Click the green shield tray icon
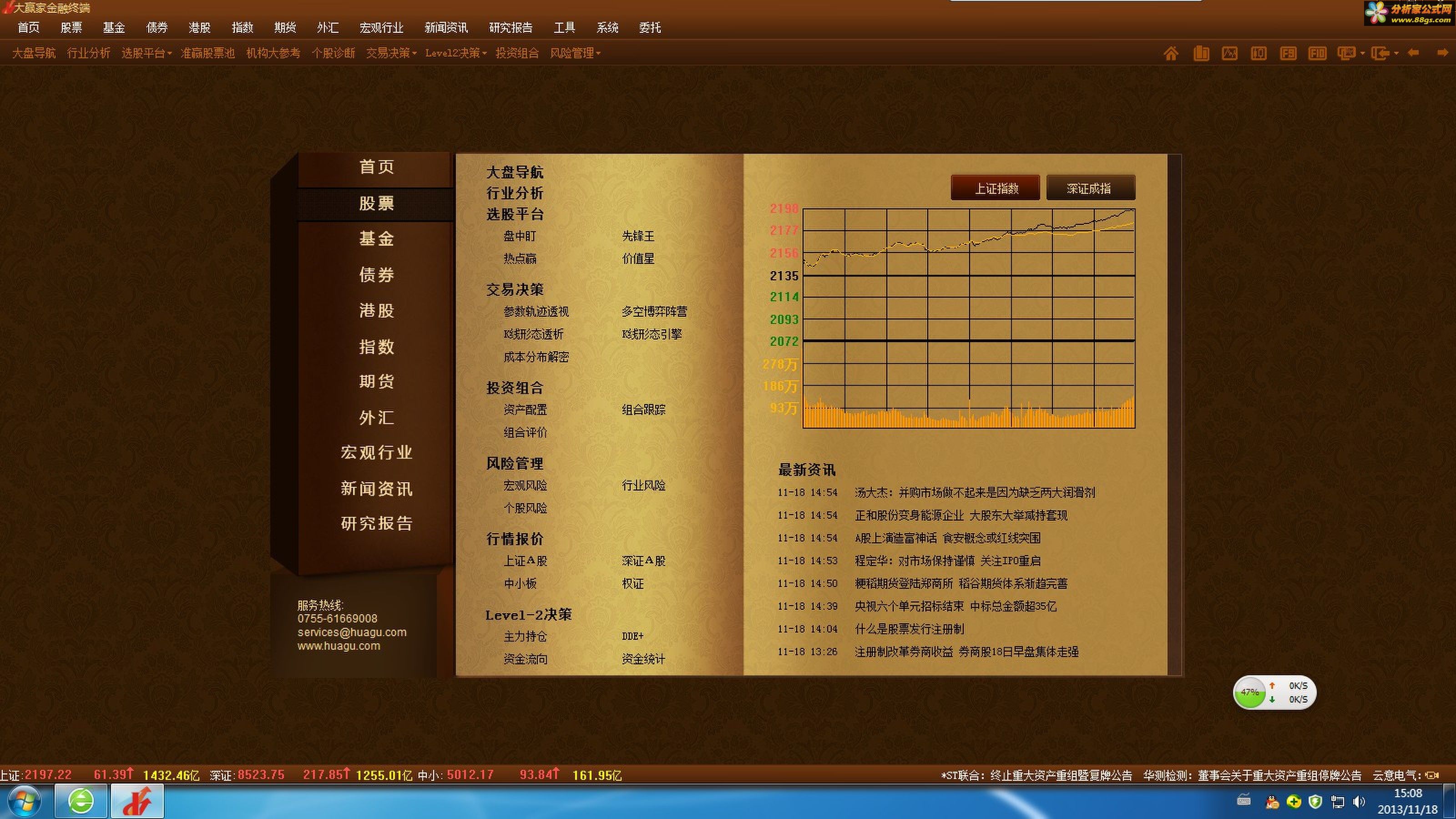The height and width of the screenshot is (819, 1456). [1316, 801]
